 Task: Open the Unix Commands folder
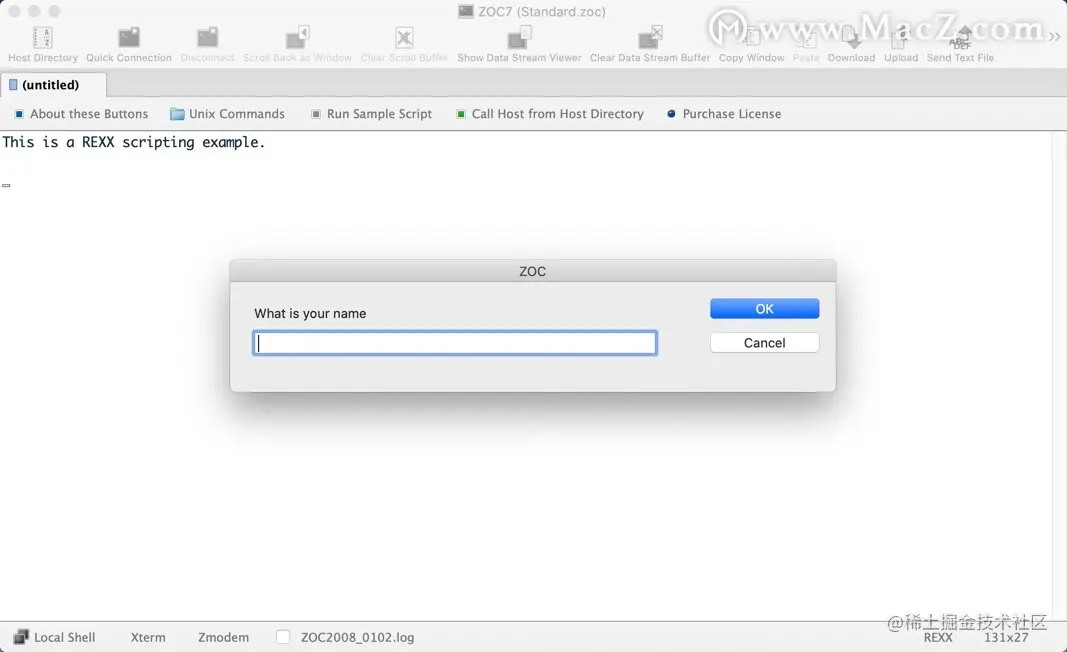(x=227, y=114)
